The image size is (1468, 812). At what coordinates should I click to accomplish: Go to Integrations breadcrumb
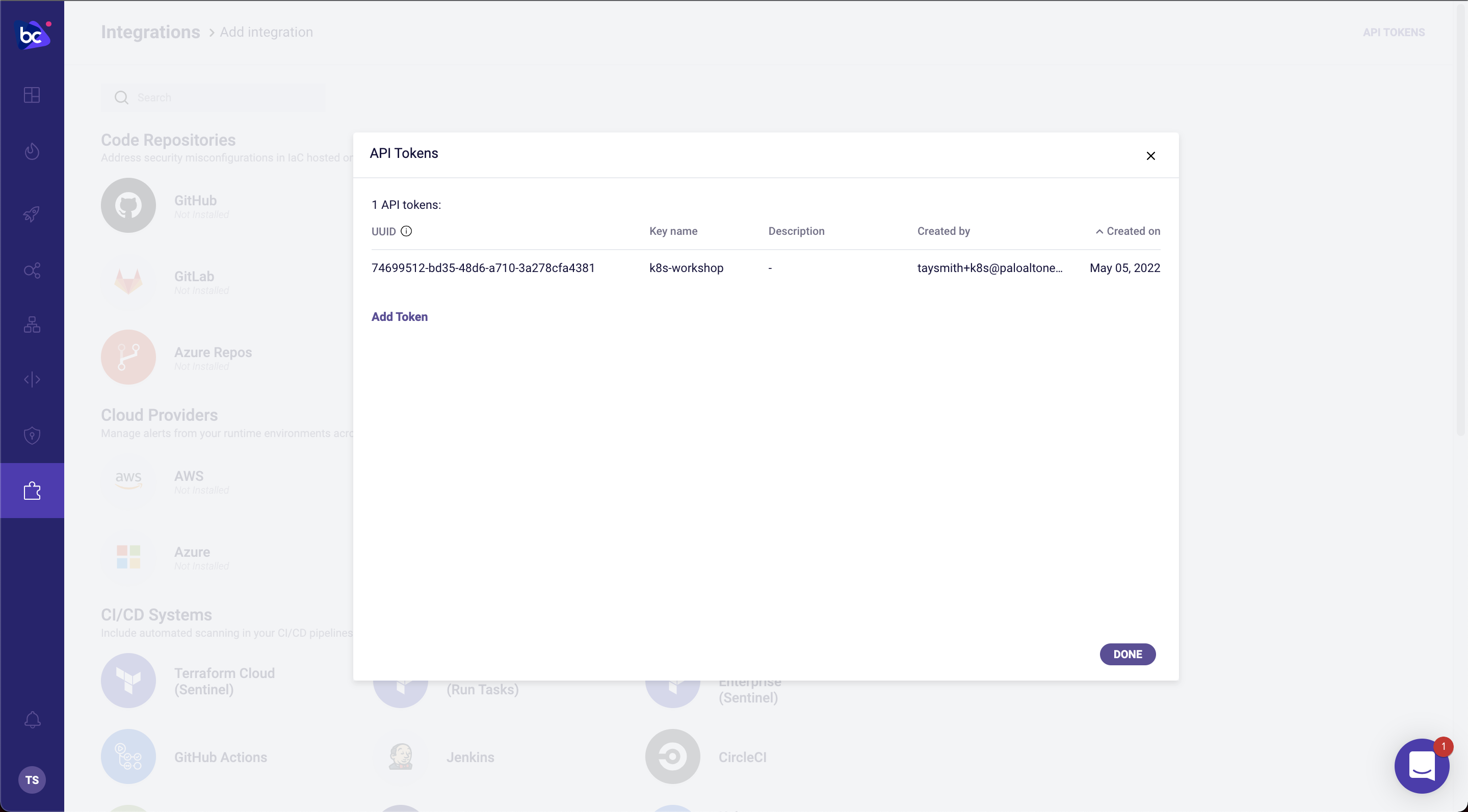(x=150, y=33)
